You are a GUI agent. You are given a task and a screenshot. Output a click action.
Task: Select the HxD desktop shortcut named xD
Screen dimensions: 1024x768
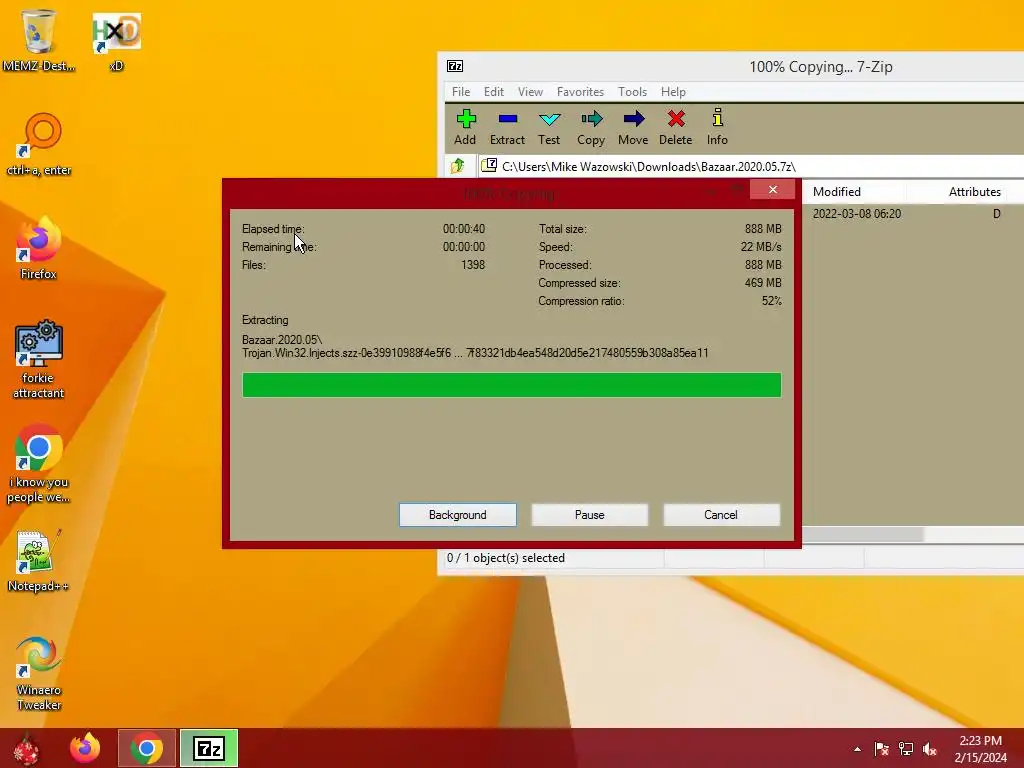(x=116, y=40)
